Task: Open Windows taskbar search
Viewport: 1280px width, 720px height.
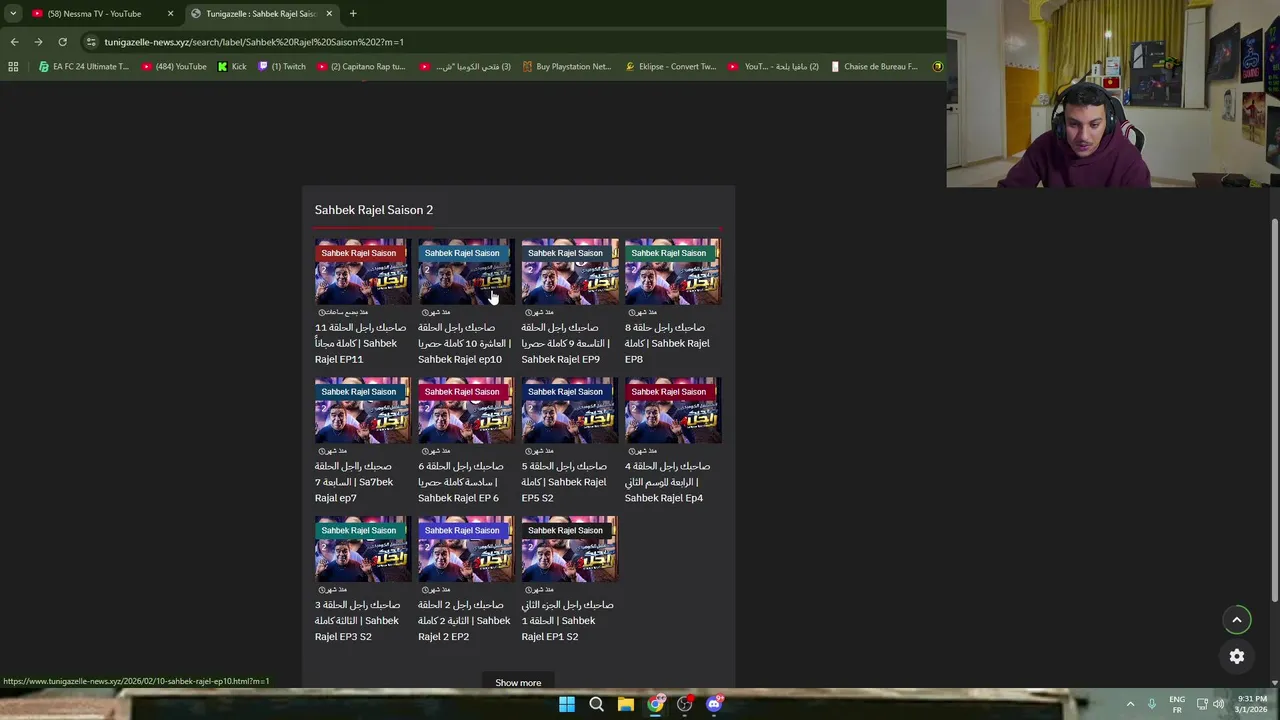Action: 596,704
